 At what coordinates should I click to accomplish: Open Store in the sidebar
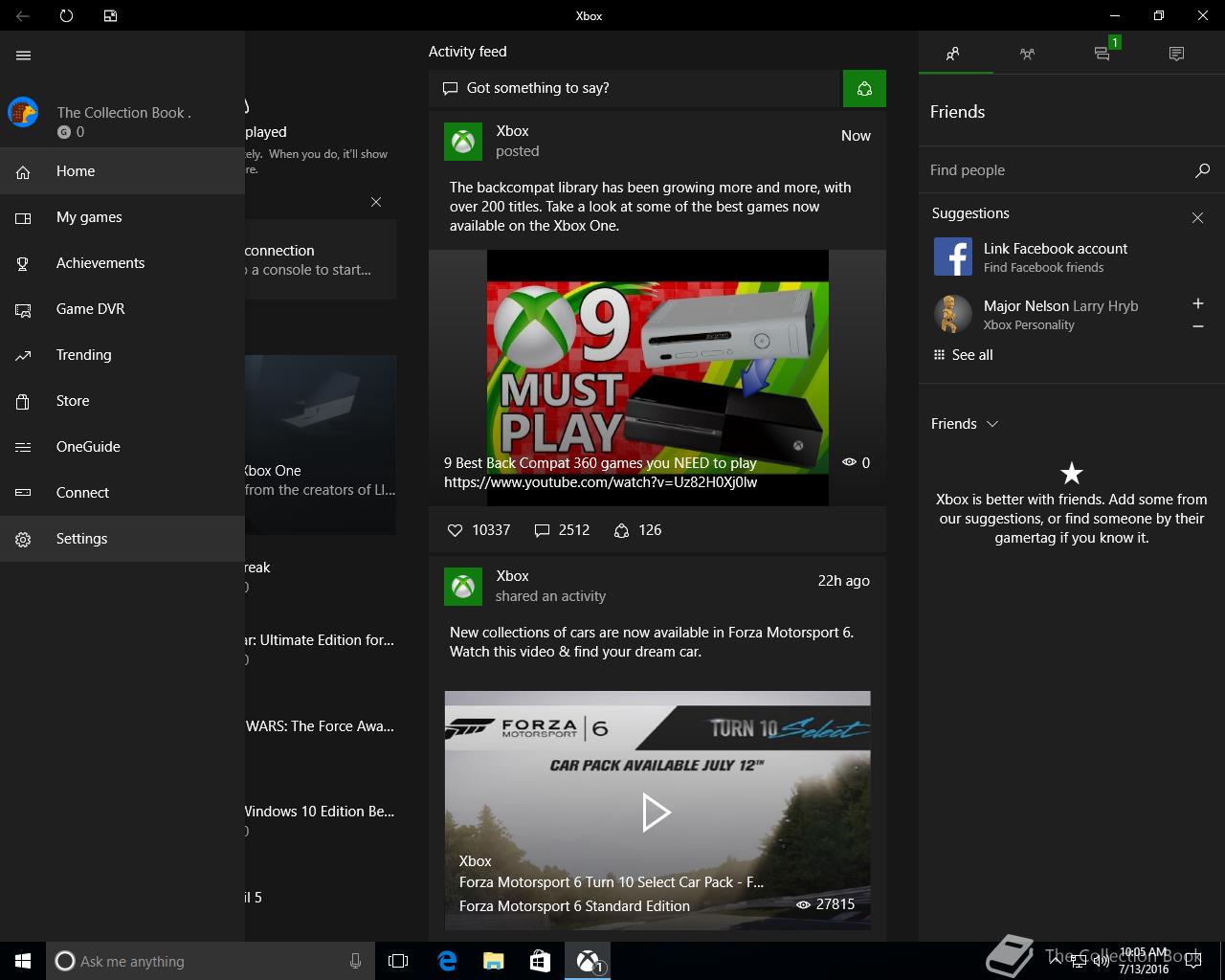(x=122, y=401)
